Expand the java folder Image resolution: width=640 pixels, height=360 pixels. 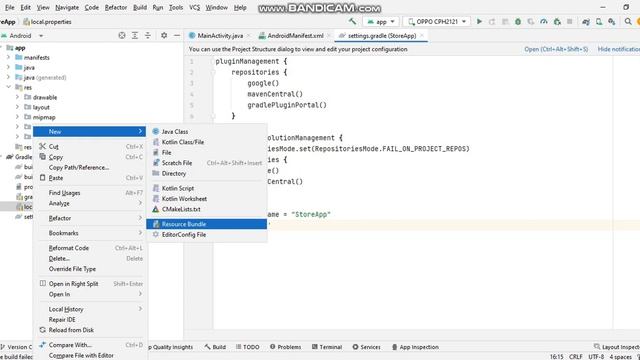[9, 67]
